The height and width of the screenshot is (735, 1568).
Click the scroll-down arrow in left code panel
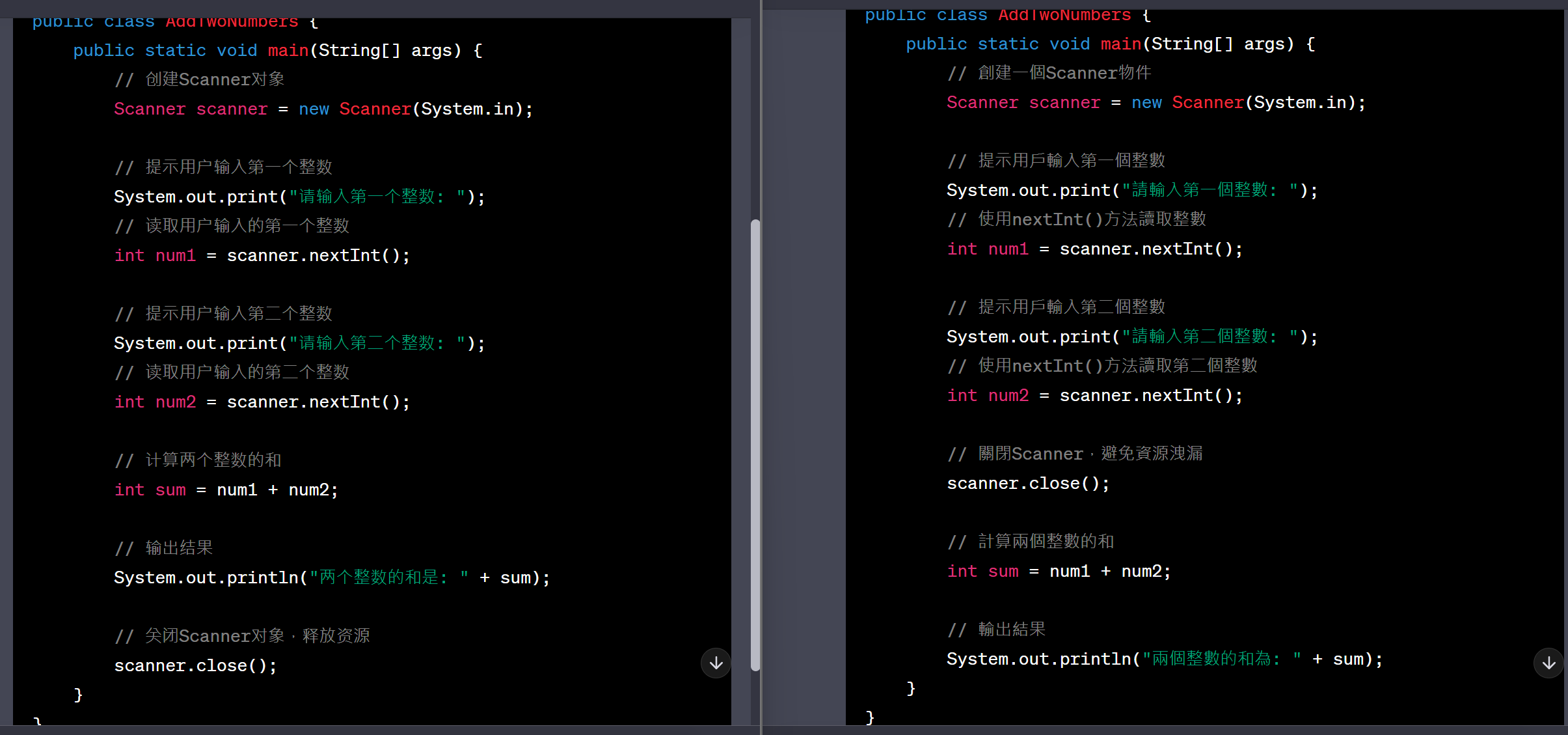[716, 663]
